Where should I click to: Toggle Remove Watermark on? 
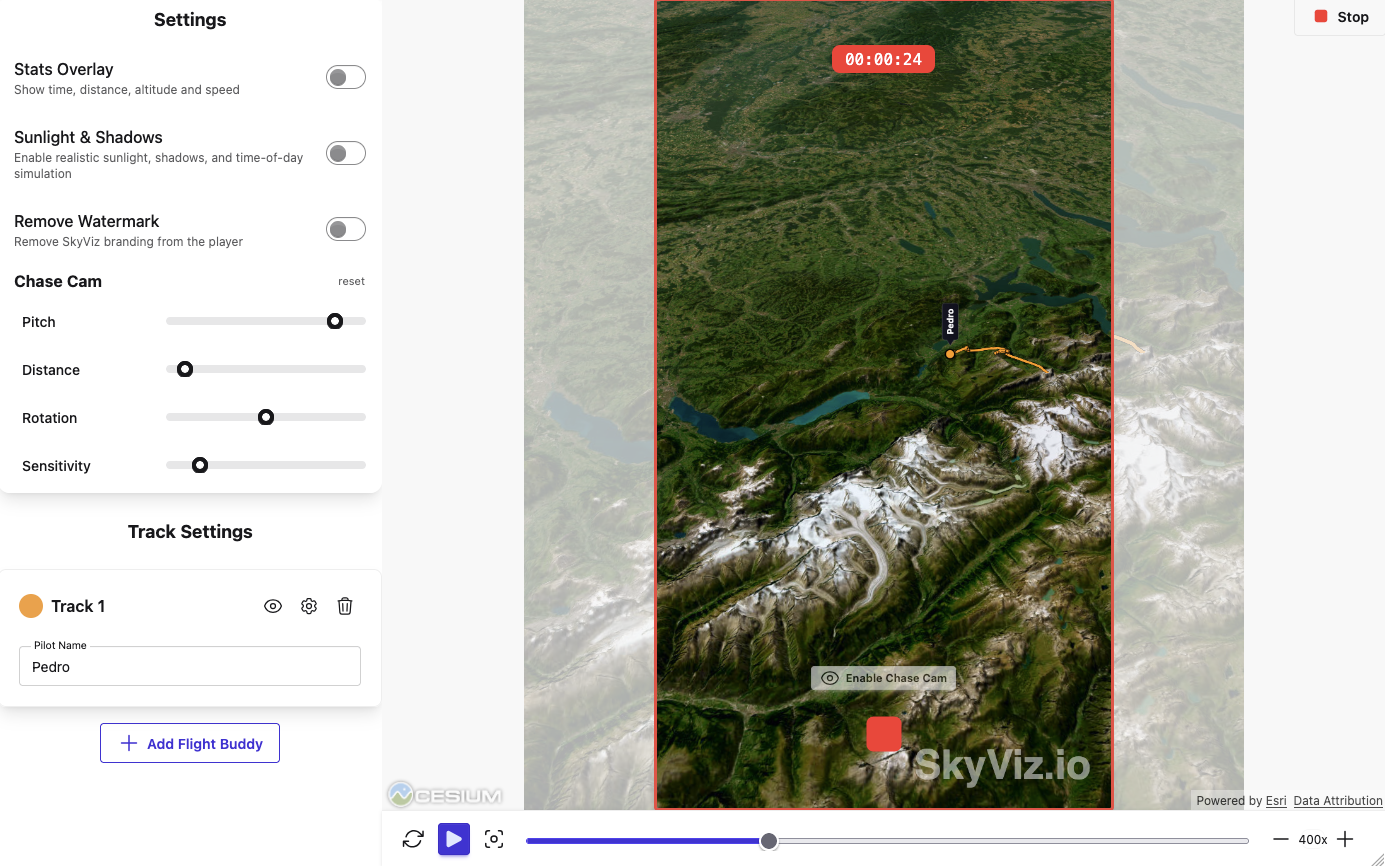pos(345,228)
